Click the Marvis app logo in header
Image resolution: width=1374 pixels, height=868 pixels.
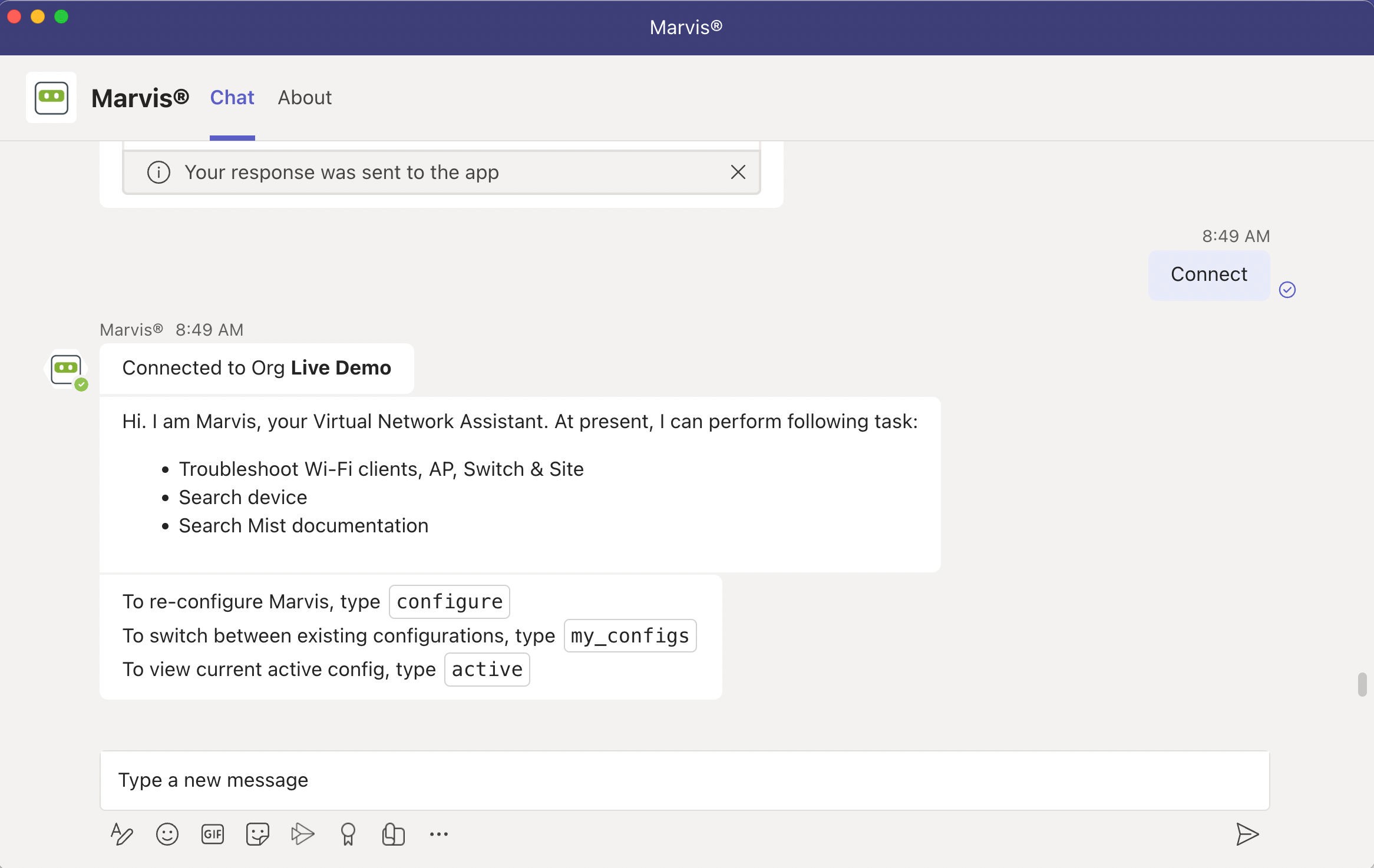pos(51,98)
